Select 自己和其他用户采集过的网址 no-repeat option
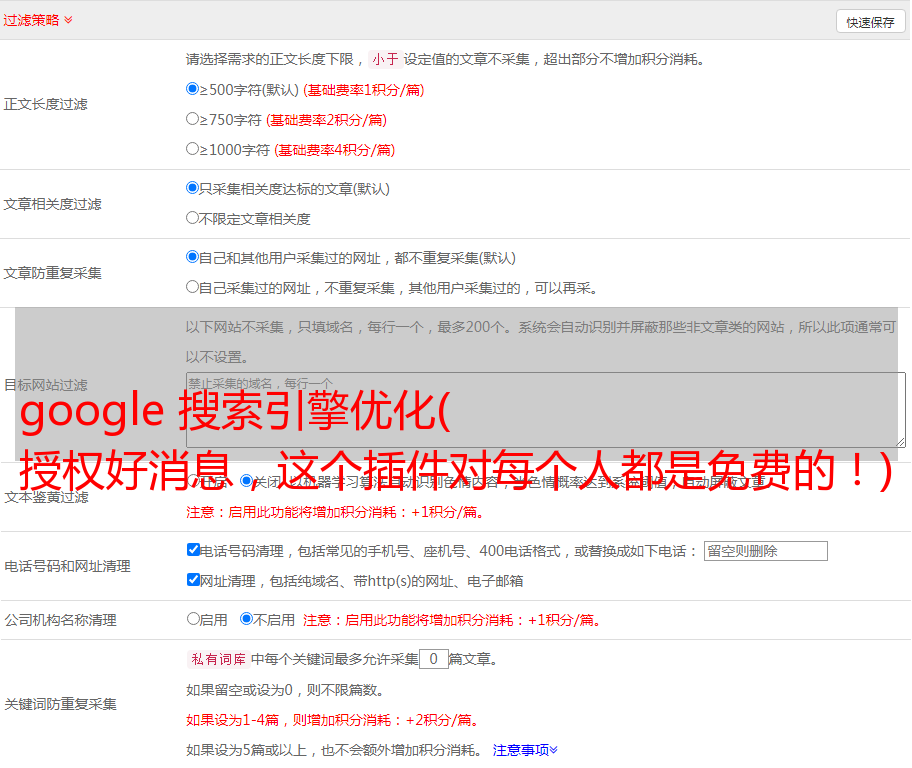 point(193,257)
